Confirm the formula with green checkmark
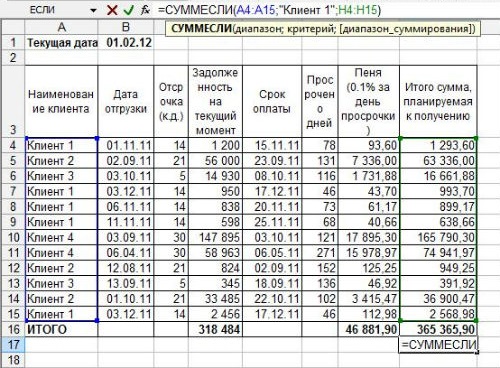The height and width of the screenshot is (368, 500). tap(128, 10)
